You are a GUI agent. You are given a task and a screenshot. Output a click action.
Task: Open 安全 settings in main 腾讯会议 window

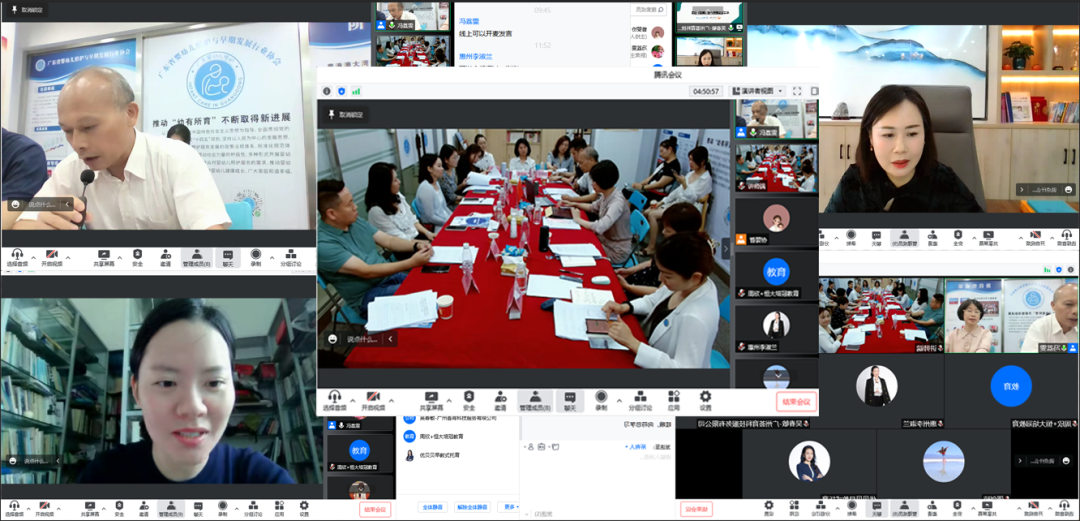(x=469, y=400)
